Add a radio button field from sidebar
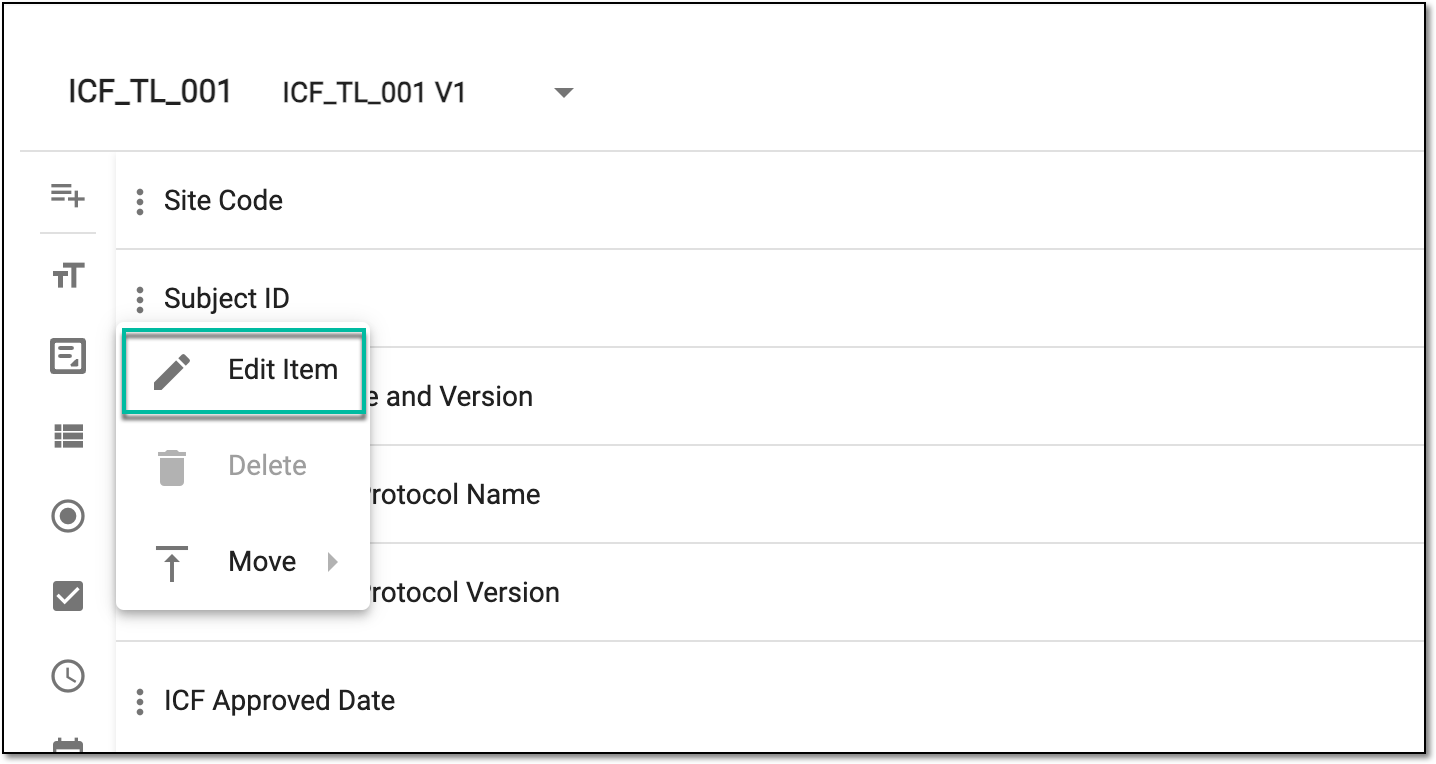This screenshot has width=1436, height=764. pyautogui.click(x=68, y=516)
